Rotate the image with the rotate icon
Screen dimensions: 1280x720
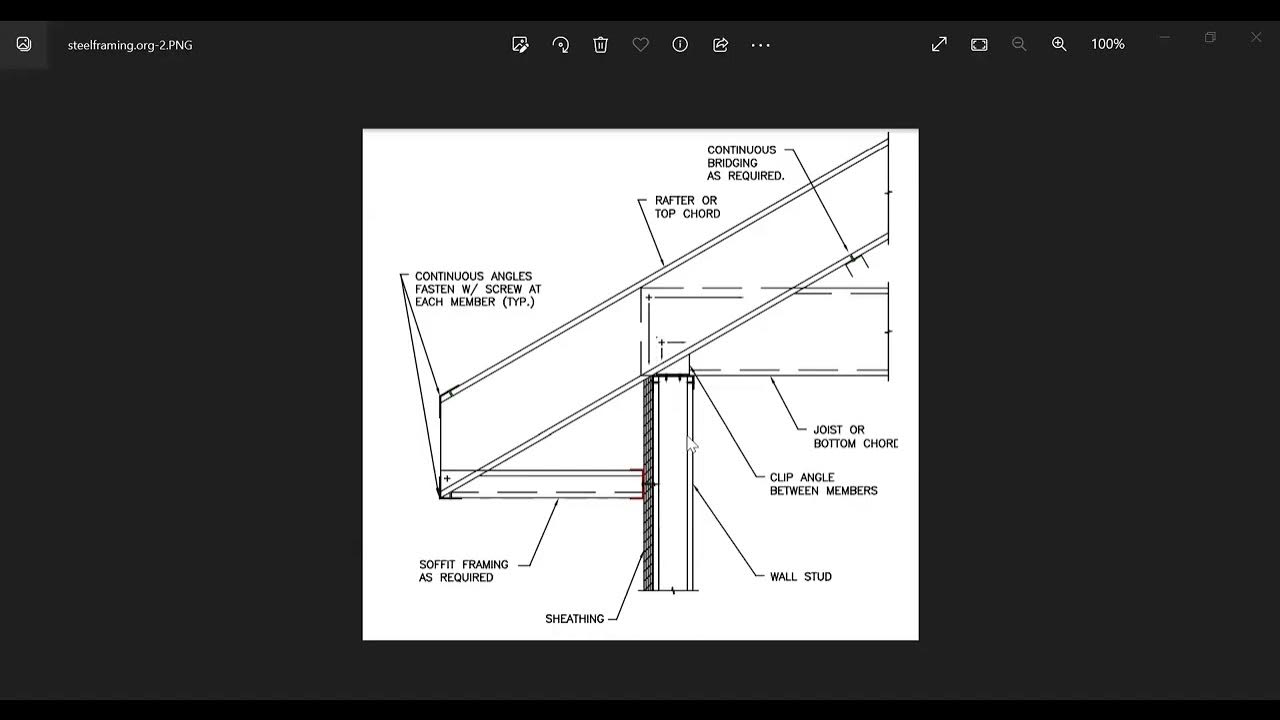(x=560, y=44)
